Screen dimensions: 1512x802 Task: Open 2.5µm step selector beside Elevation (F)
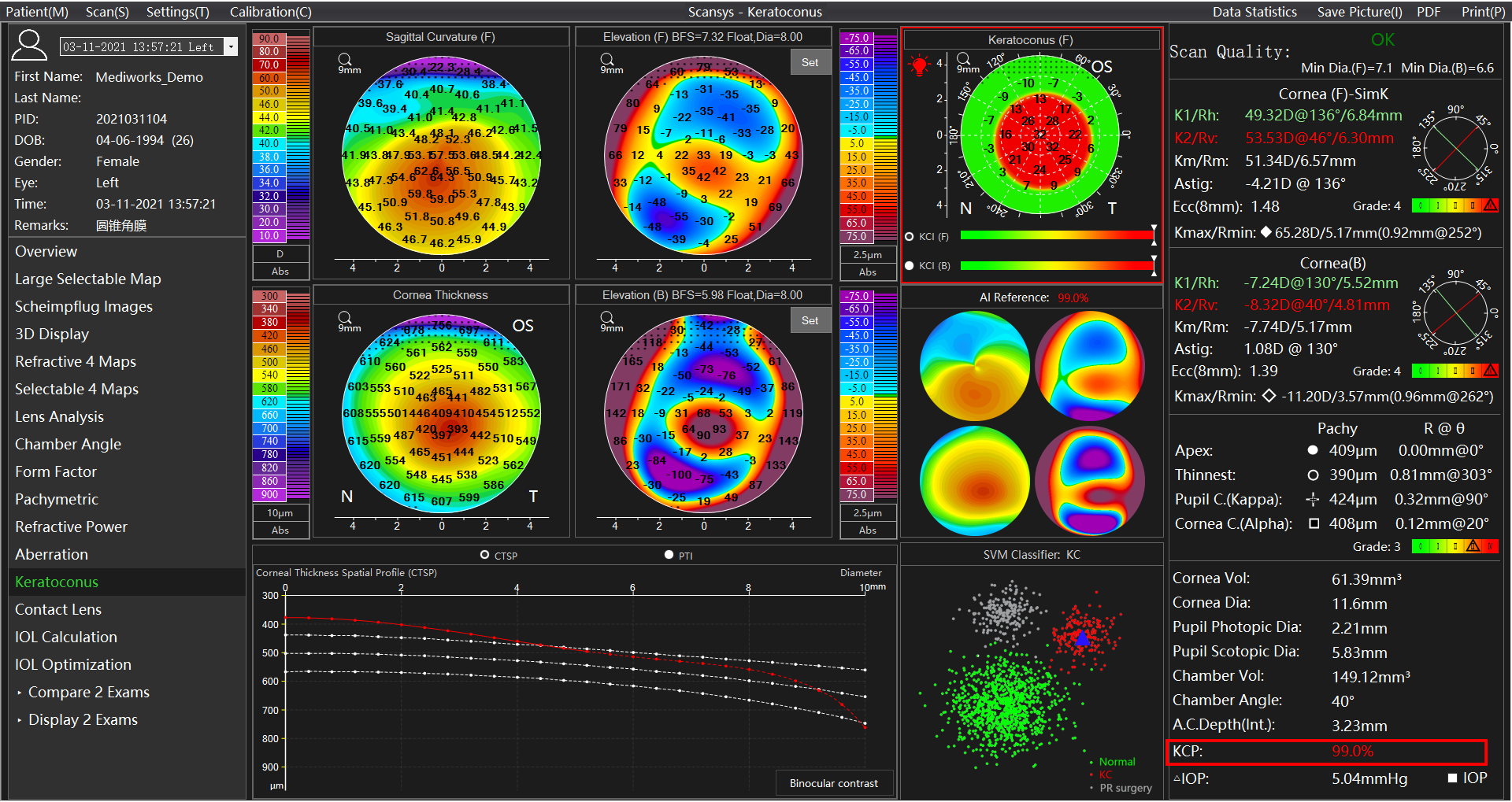click(x=868, y=254)
